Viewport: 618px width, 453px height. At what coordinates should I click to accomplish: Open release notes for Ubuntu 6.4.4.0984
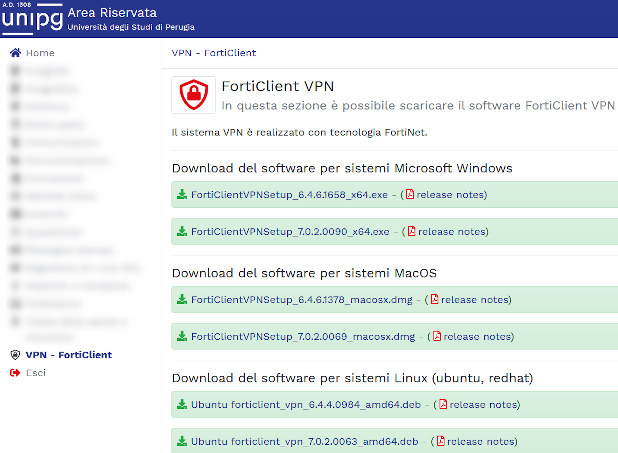[x=484, y=405]
